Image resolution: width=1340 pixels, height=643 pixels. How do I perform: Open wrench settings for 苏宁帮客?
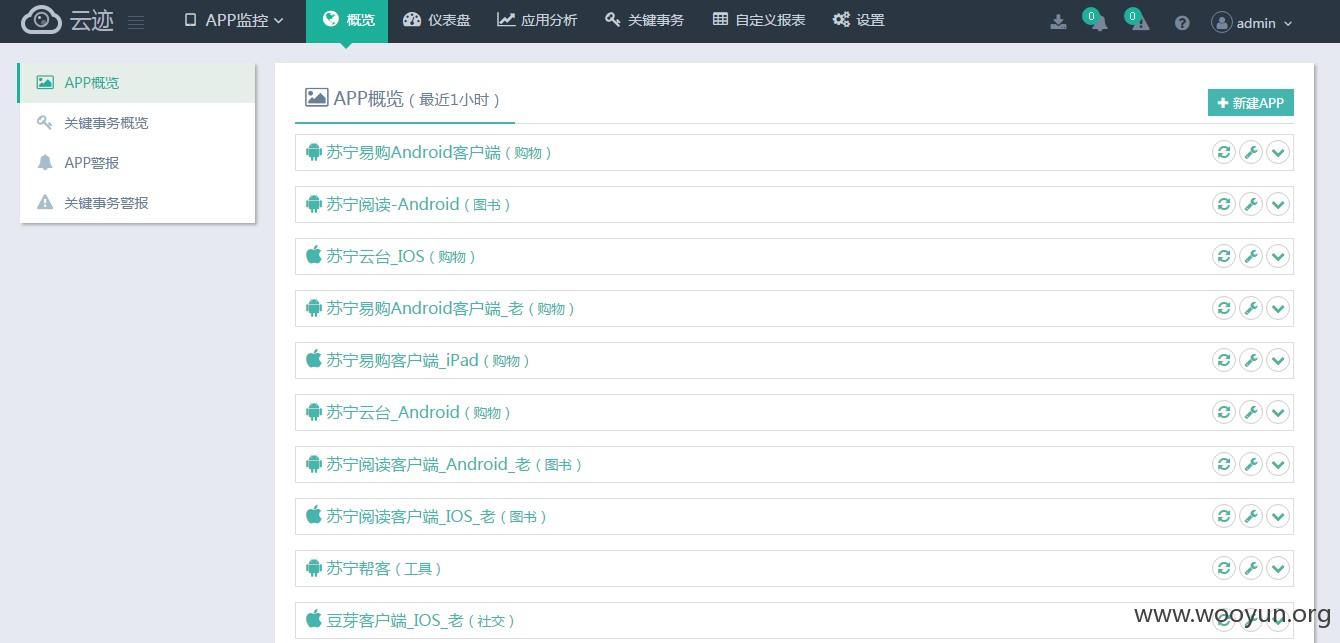1250,568
